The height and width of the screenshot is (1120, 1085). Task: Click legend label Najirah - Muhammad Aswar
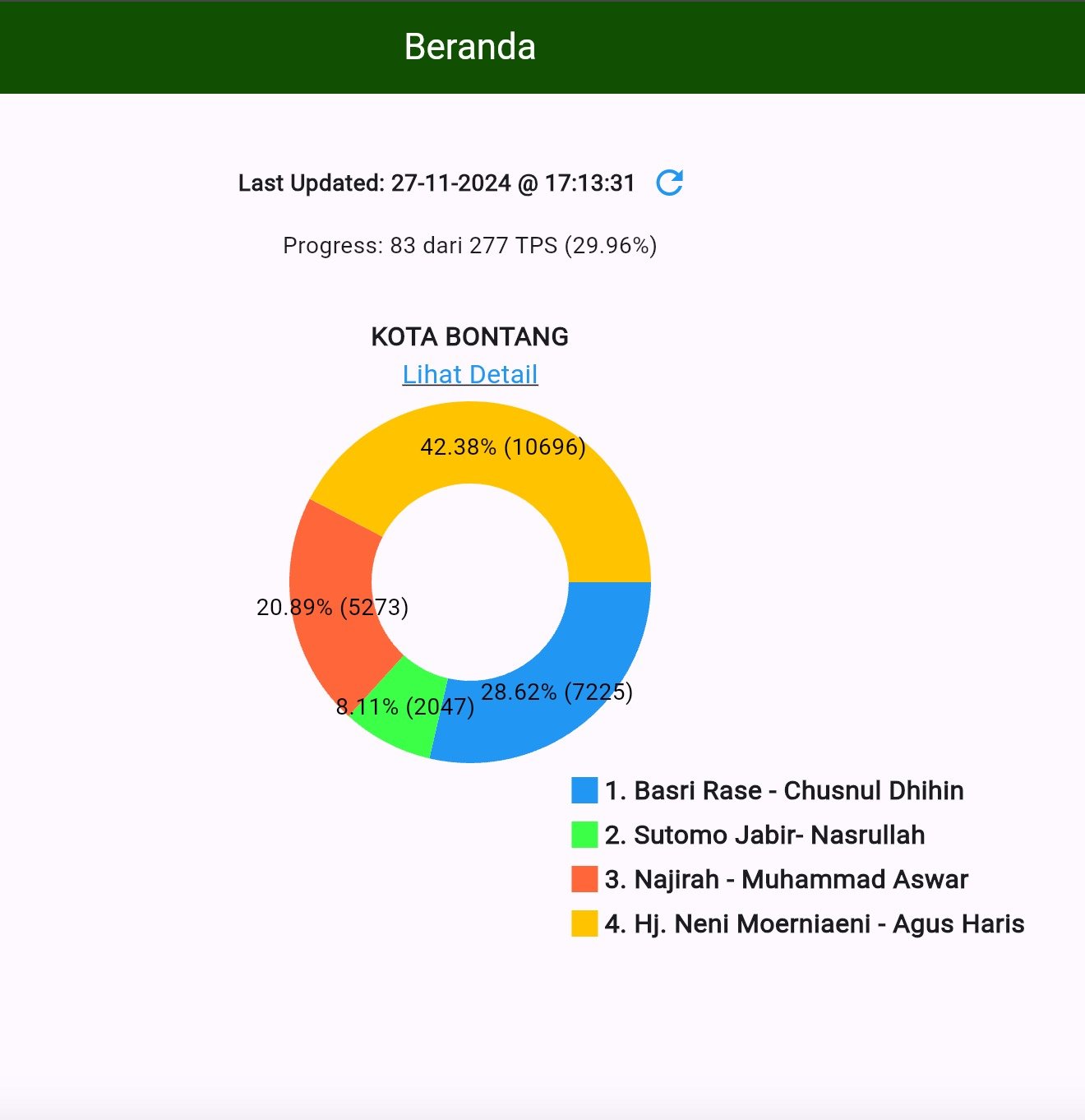pos(787,879)
